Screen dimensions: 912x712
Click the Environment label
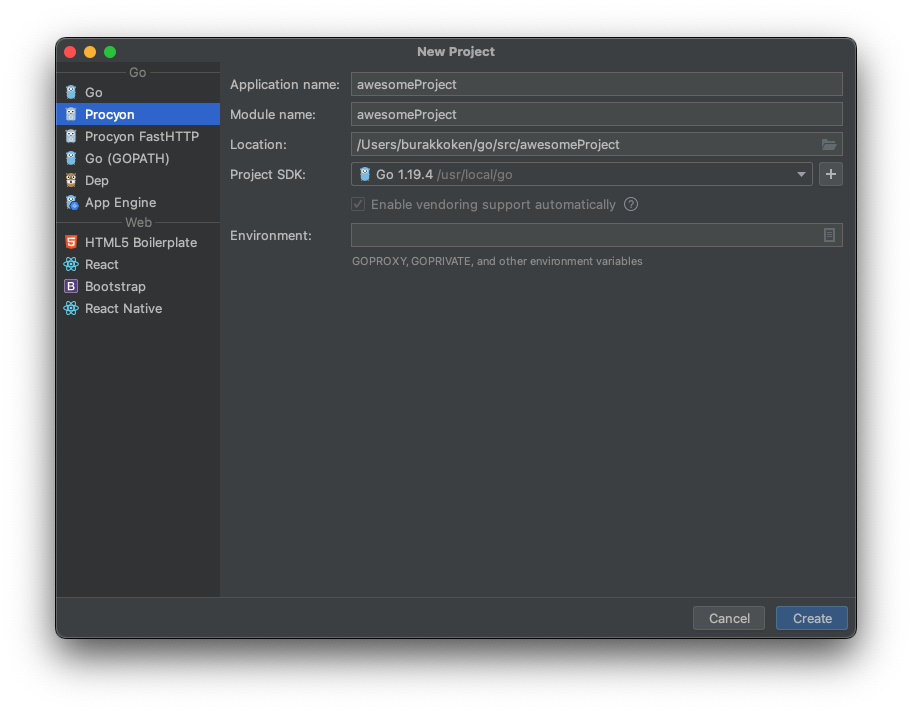270,235
